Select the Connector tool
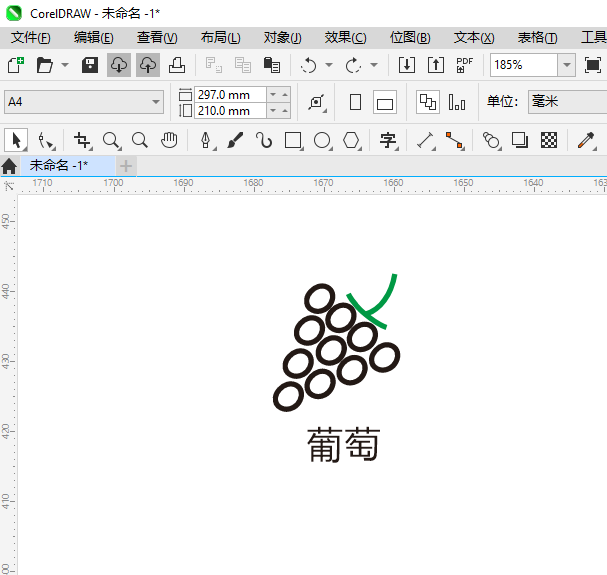The image size is (607, 575). click(x=454, y=140)
